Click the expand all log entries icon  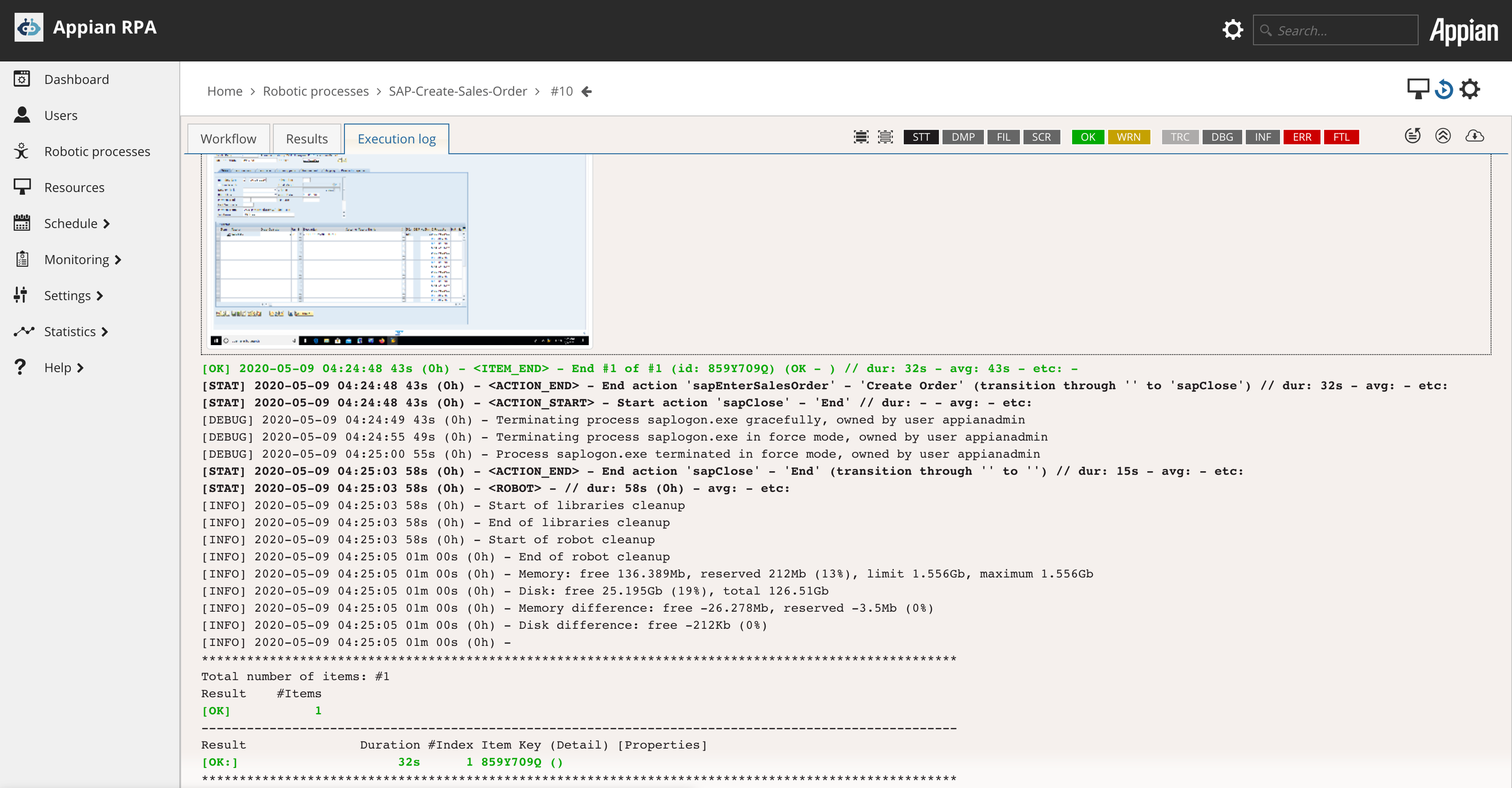pos(860,137)
